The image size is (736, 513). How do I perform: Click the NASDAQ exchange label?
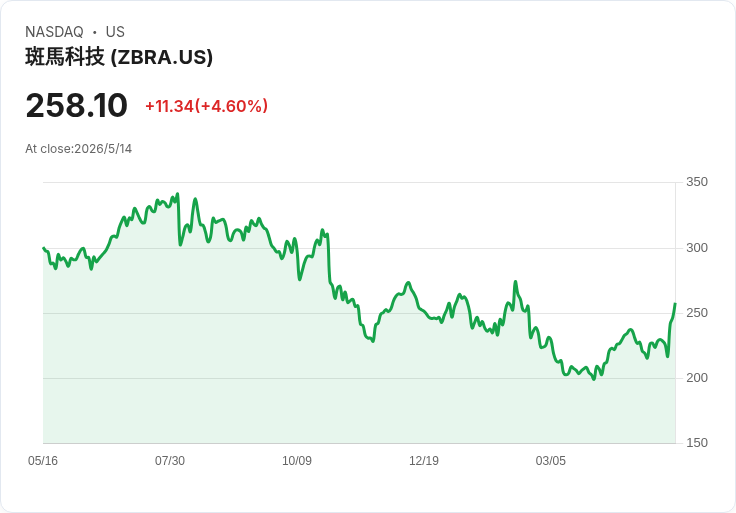[x=54, y=32]
